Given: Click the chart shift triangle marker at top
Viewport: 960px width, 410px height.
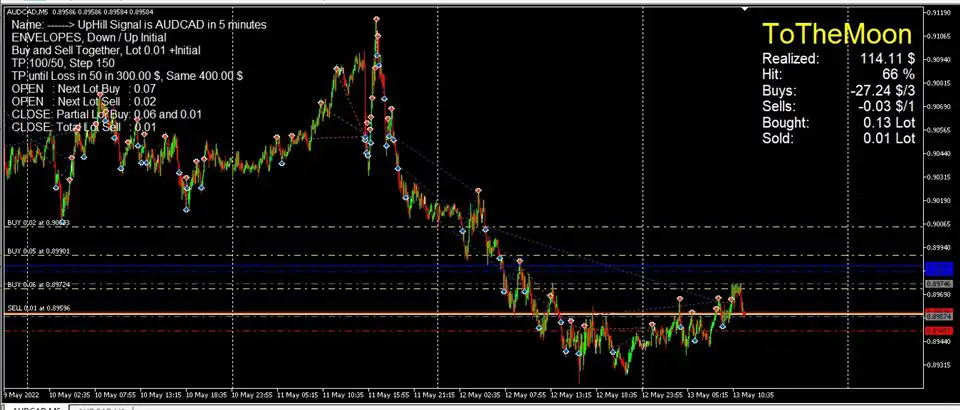Looking at the screenshot, I should tap(744, 10).
